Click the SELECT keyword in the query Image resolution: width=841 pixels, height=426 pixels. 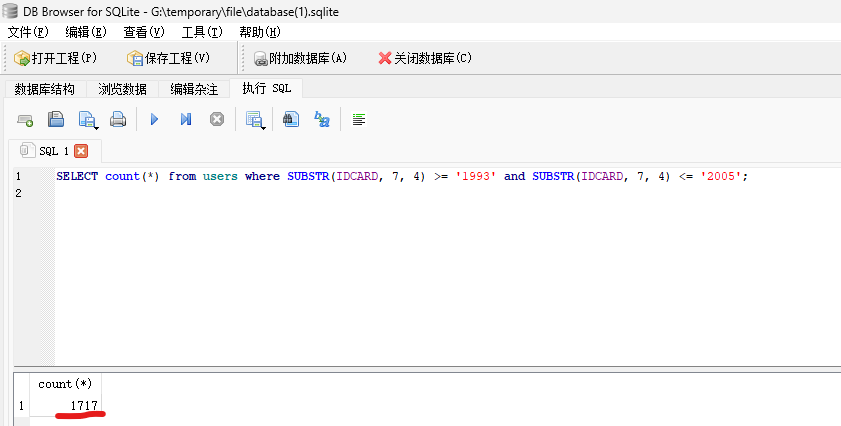[77, 177]
